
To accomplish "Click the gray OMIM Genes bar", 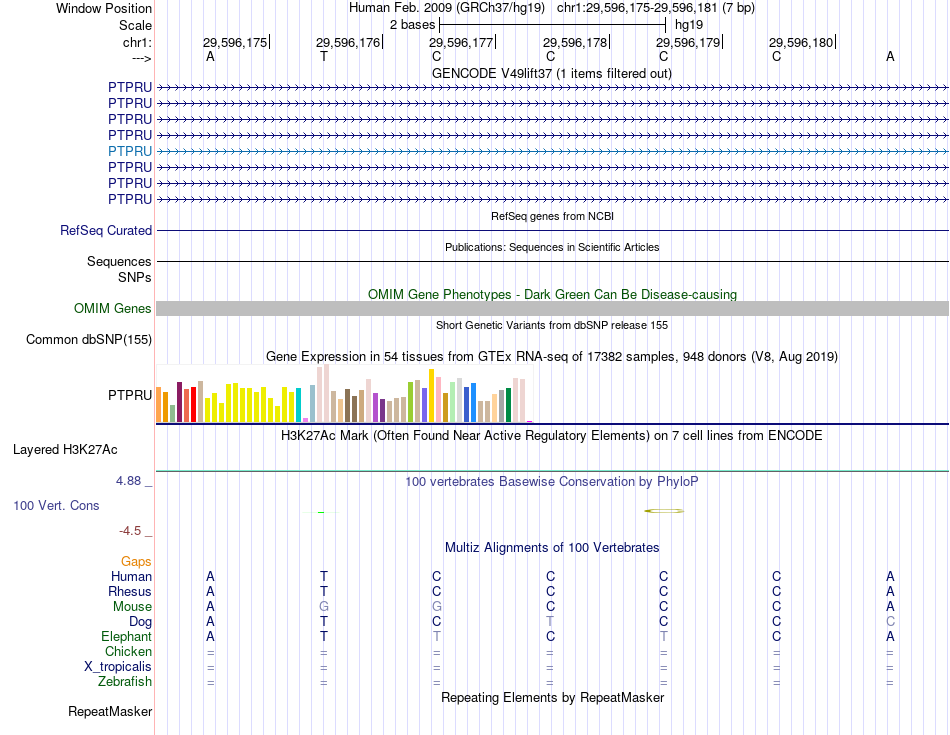I will [x=552, y=308].
